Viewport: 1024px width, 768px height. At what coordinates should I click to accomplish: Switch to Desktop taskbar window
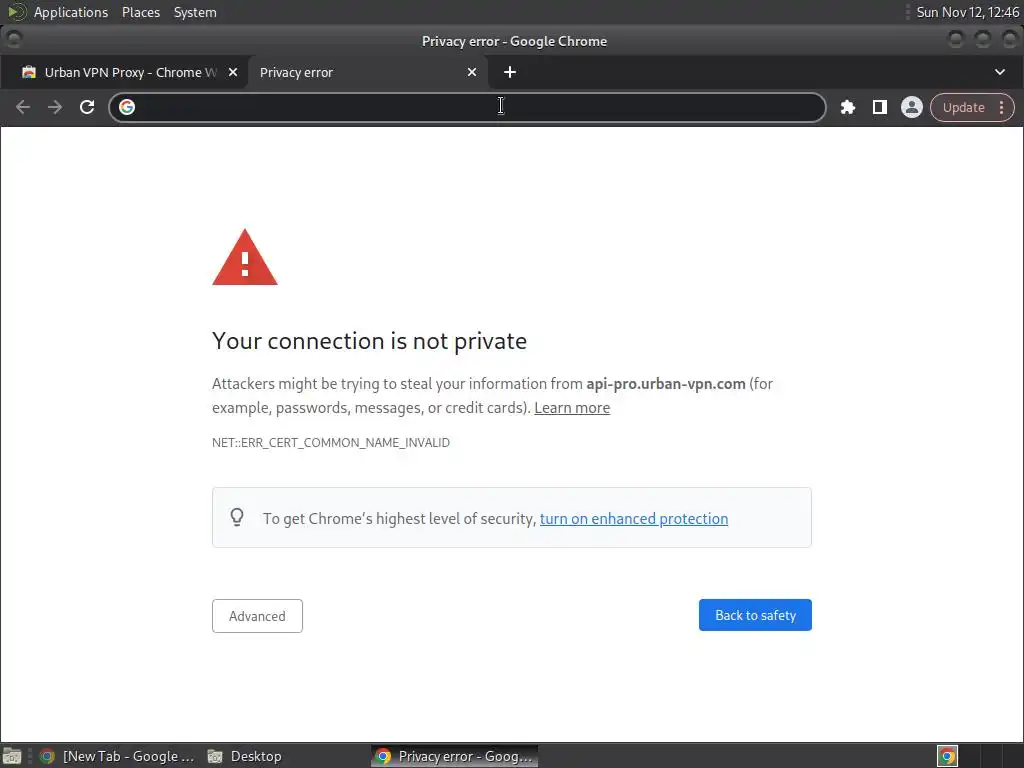coord(246,756)
